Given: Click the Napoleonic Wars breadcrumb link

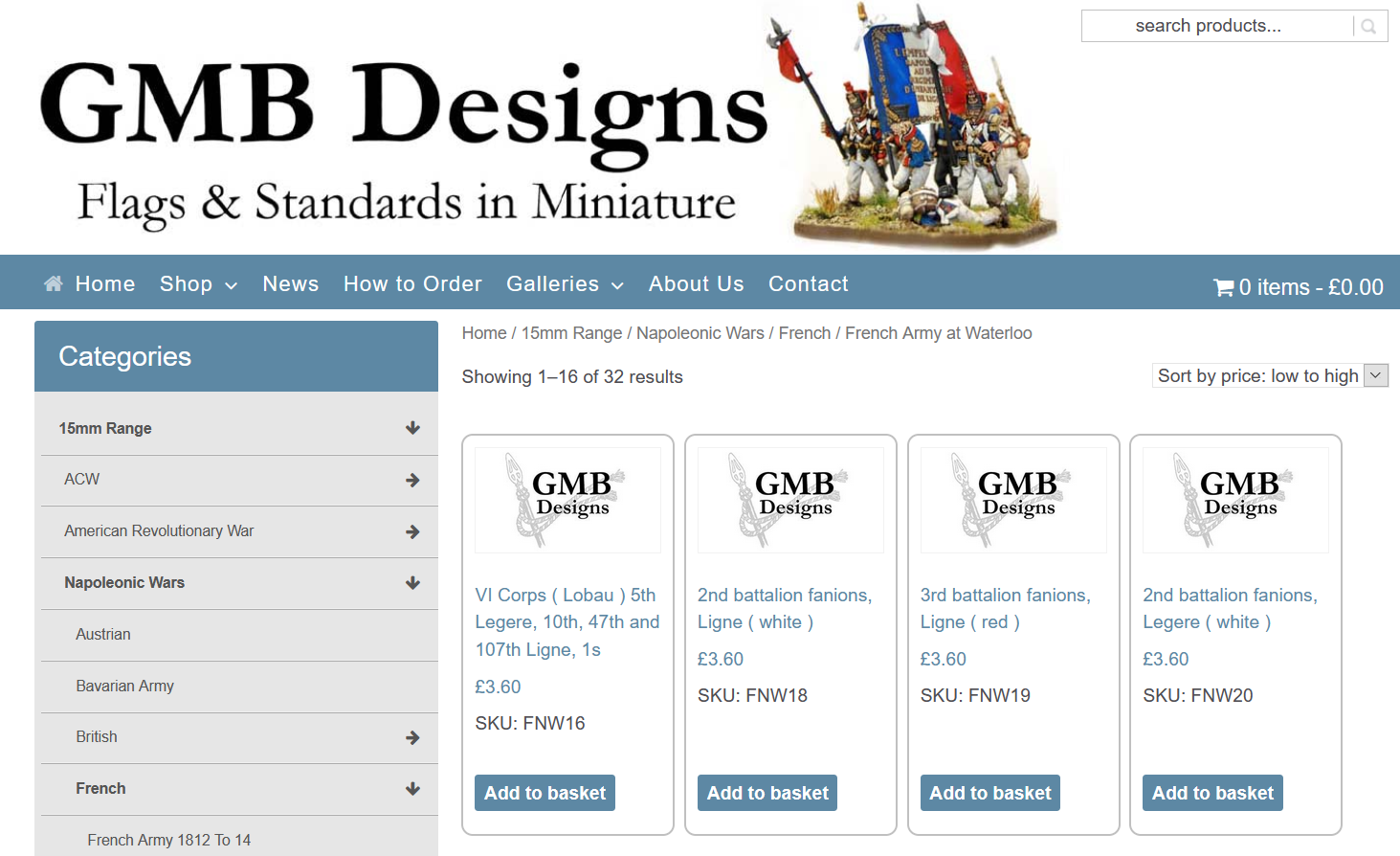Looking at the screenshot, I should coord(700,333).
